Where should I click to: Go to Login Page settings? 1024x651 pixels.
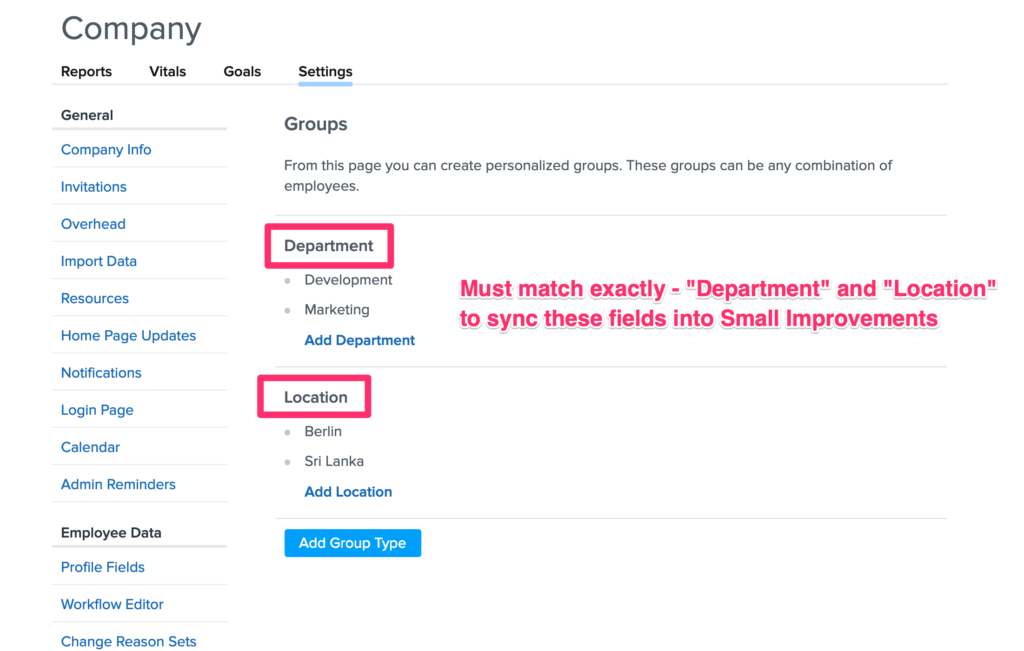click(97, 410)
